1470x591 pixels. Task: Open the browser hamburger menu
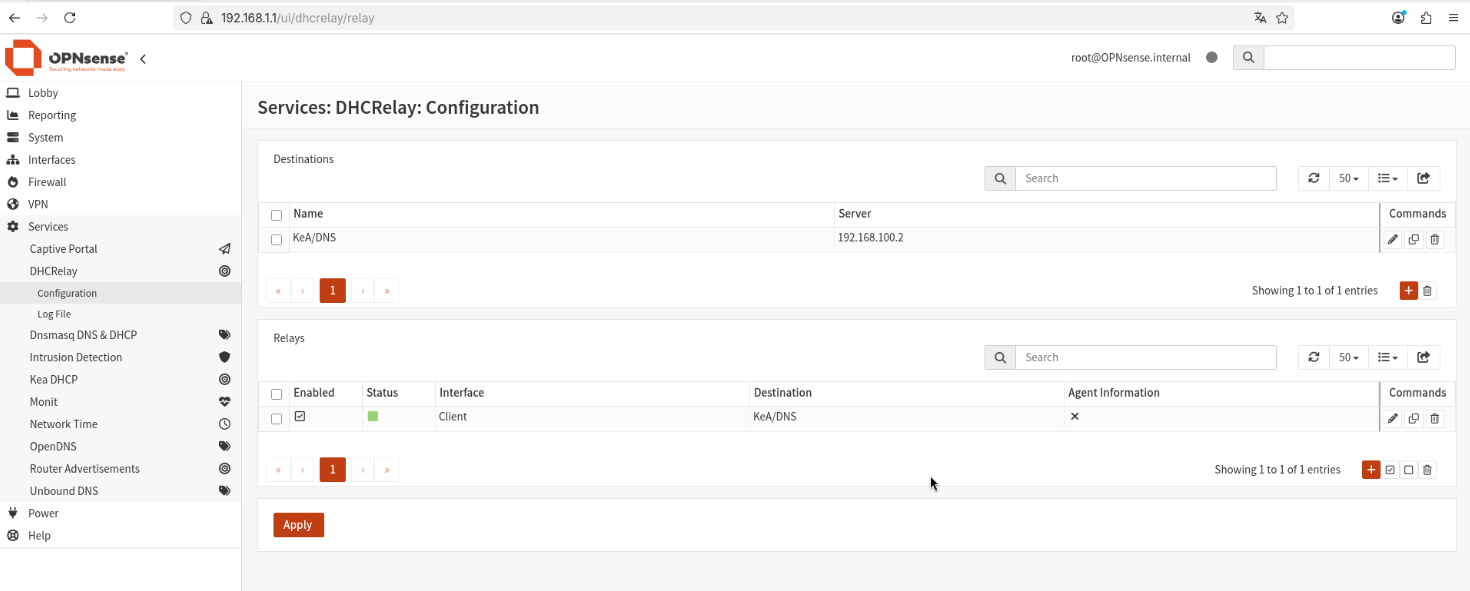click(x=1453, y=18)
